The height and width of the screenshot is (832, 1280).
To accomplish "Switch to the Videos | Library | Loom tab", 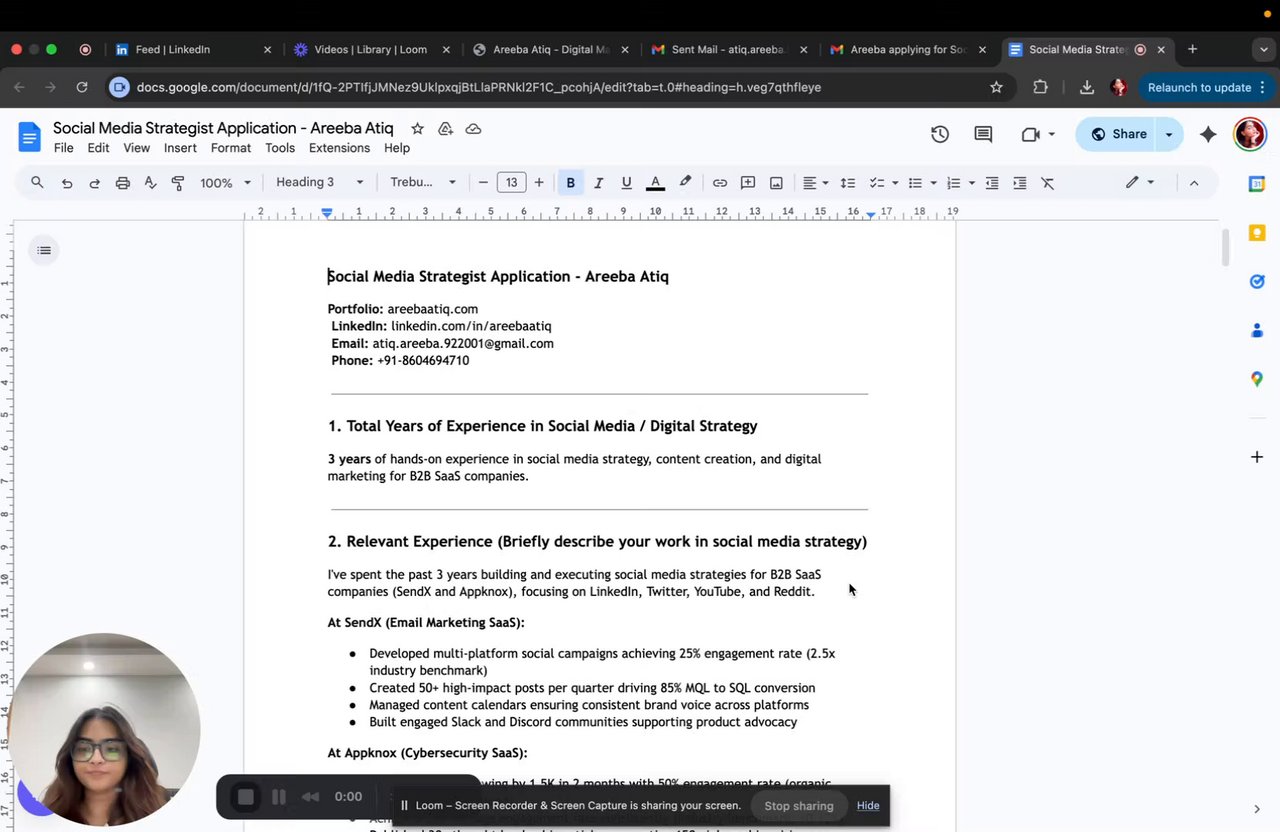I will pyautogui.click(x=372, y=49).
